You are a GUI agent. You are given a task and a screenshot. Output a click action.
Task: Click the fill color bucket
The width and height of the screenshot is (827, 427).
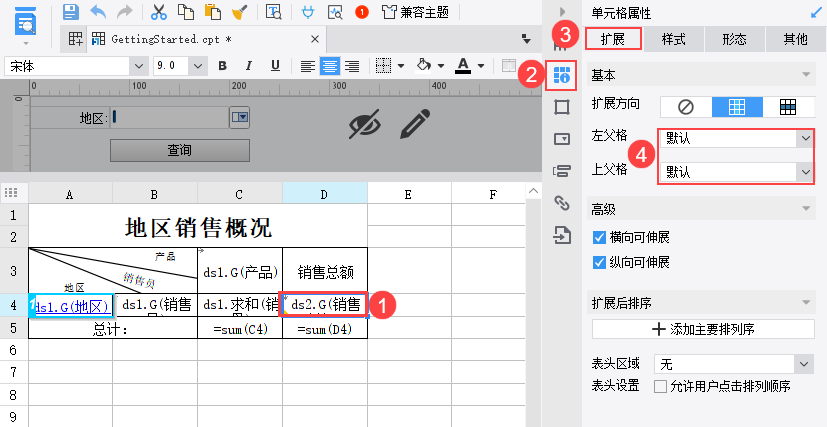[424, 65]
